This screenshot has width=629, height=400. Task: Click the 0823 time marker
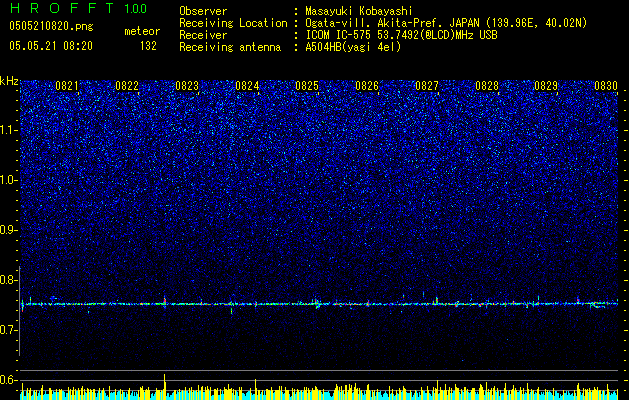(187, 86)
